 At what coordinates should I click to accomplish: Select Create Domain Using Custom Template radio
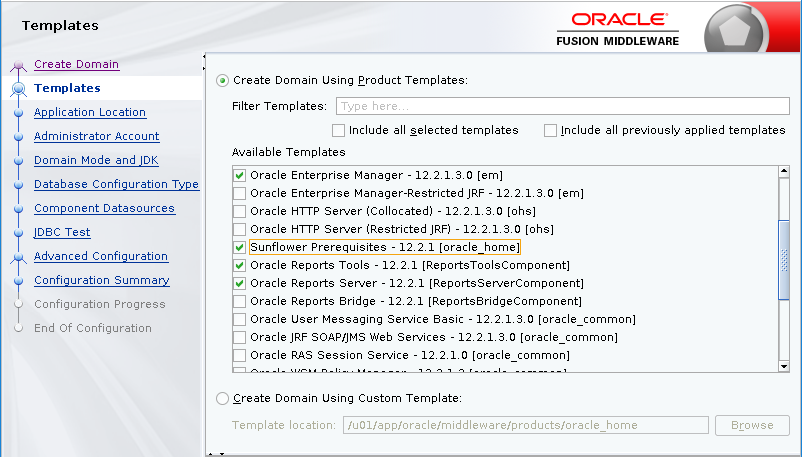click(222, 398)
